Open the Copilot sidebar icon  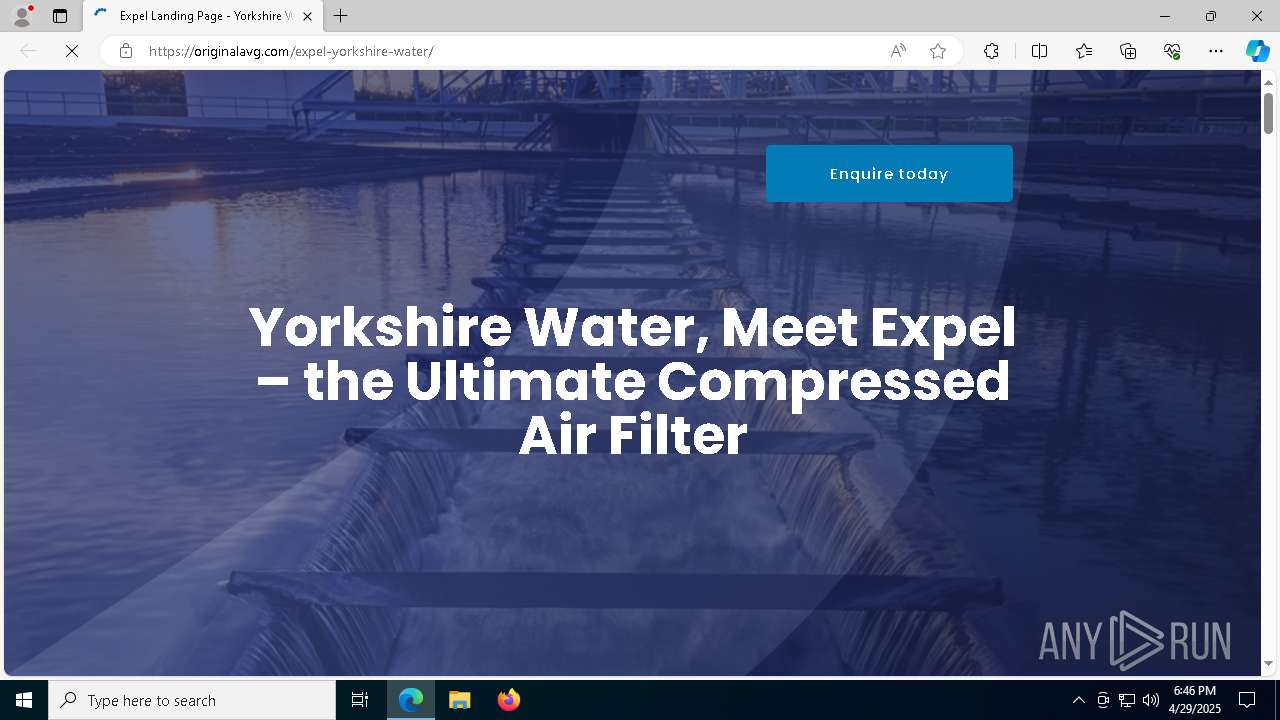click(x=1257, y=51)
